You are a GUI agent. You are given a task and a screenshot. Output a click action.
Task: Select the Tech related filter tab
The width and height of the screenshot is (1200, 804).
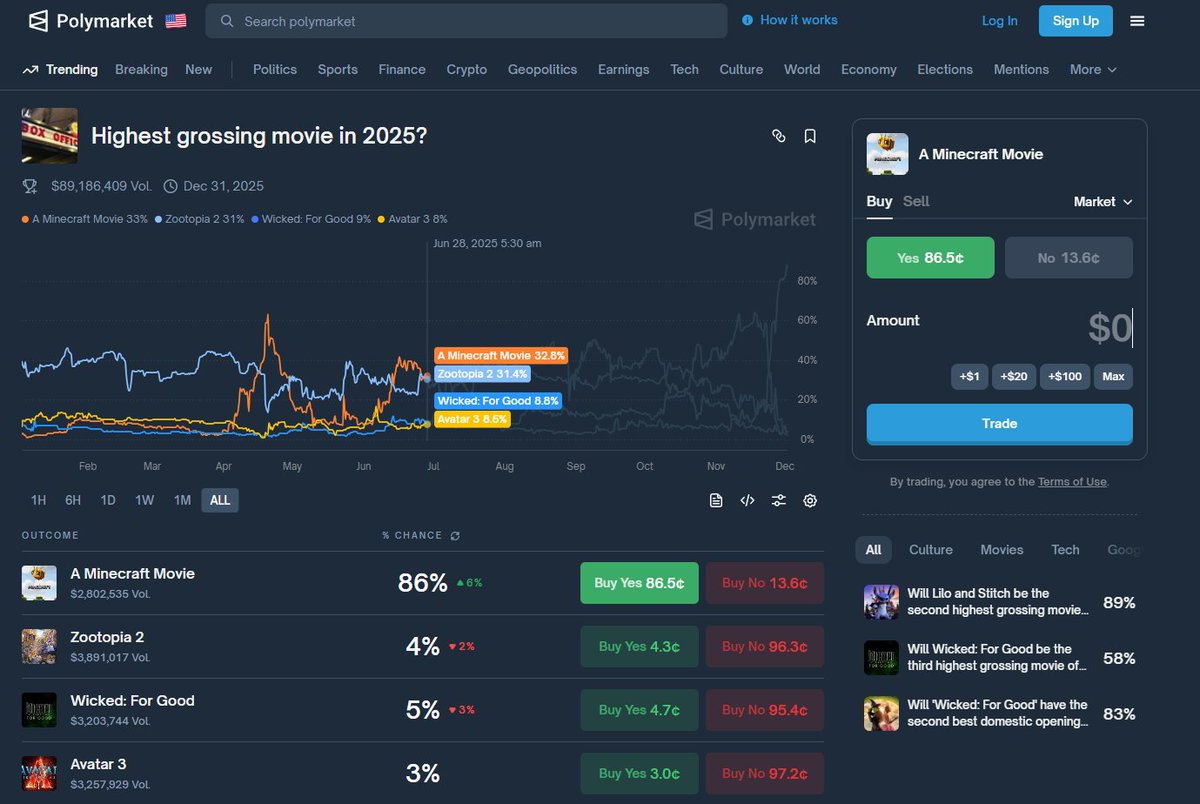coord(1065,550)
